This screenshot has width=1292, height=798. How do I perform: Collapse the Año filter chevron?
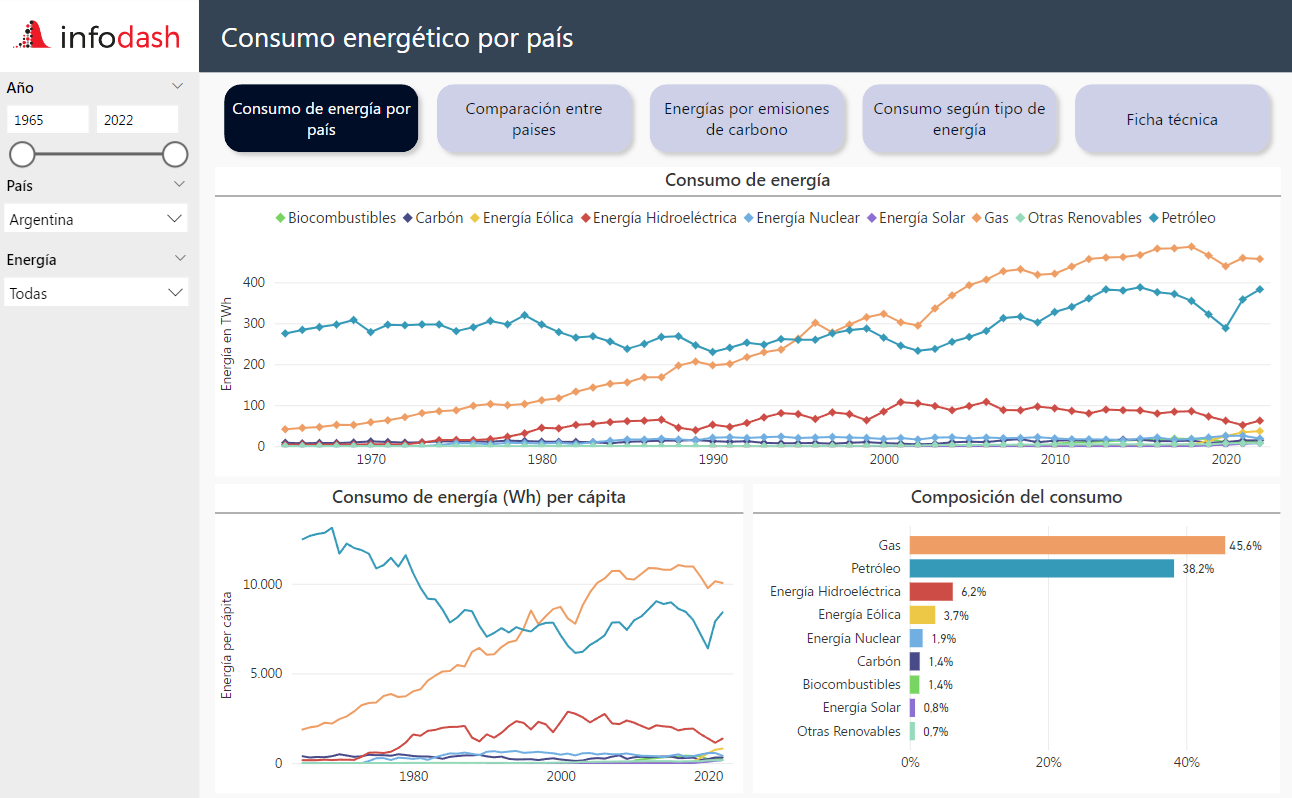[178, 86]
